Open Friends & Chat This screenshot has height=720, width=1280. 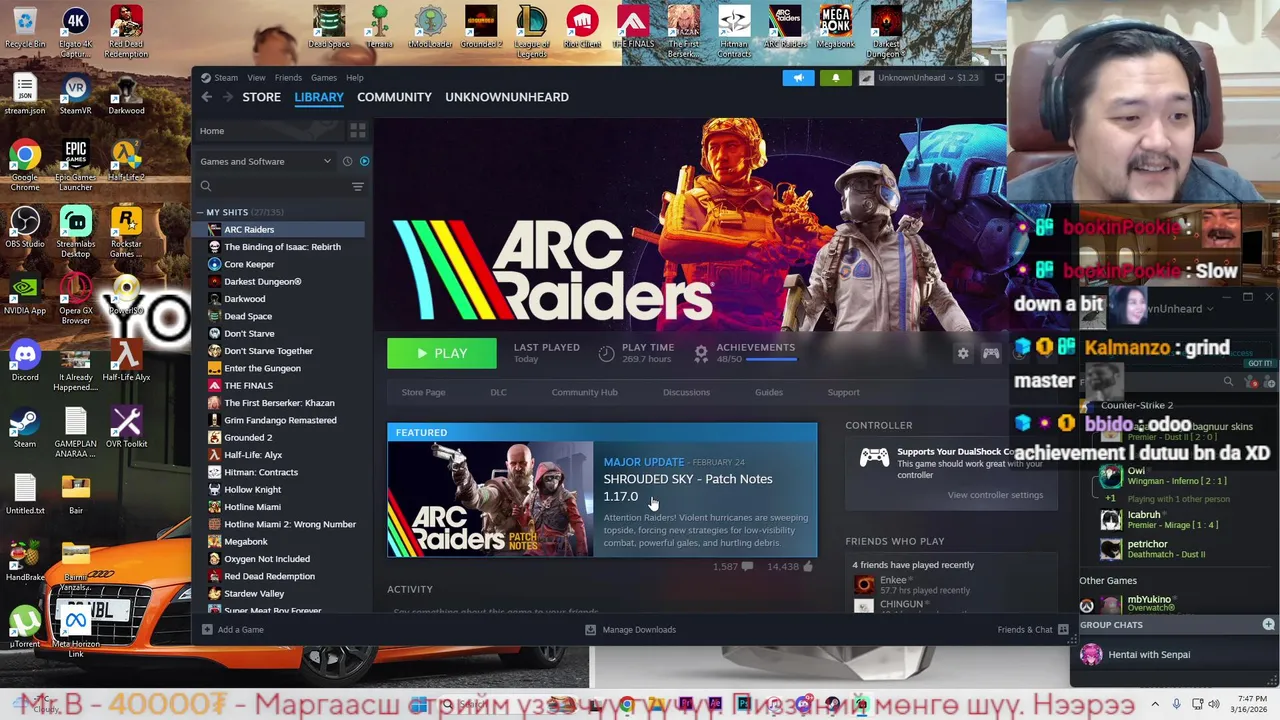pos(1032,630)
